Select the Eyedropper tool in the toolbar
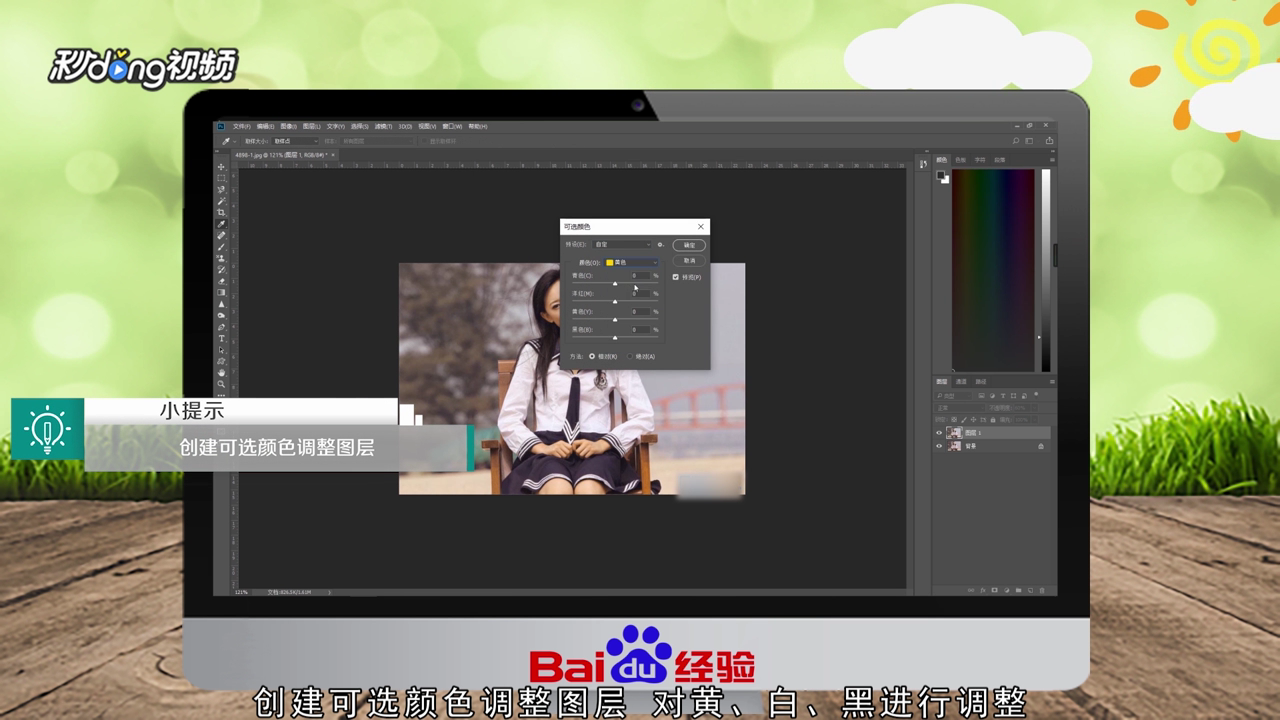Screen dimensions: 1280x720 click(221, 224)
